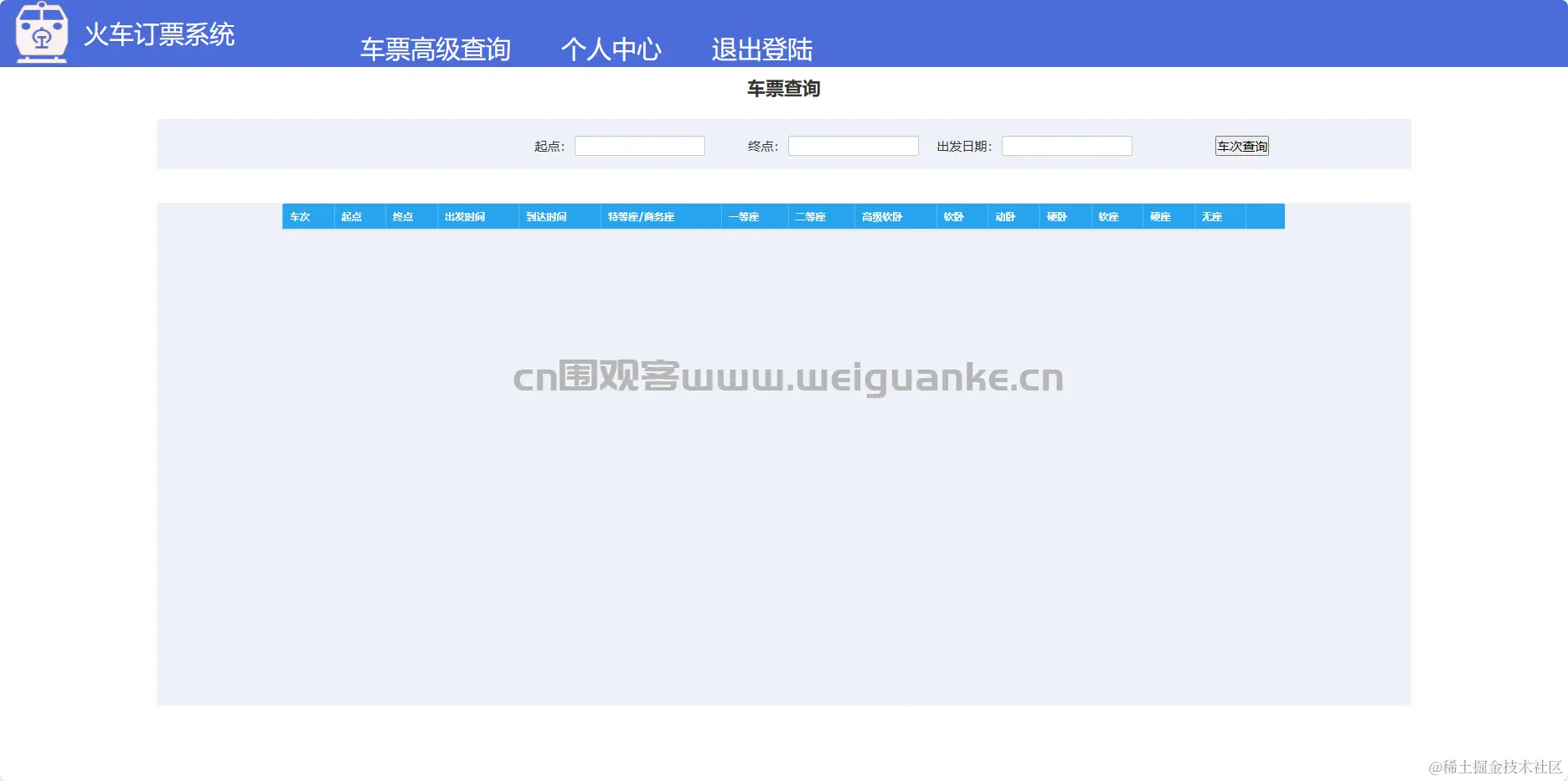1568x781 pixels.
Task: Click the 火车订票系统 site title
Action: pos(159,34)
